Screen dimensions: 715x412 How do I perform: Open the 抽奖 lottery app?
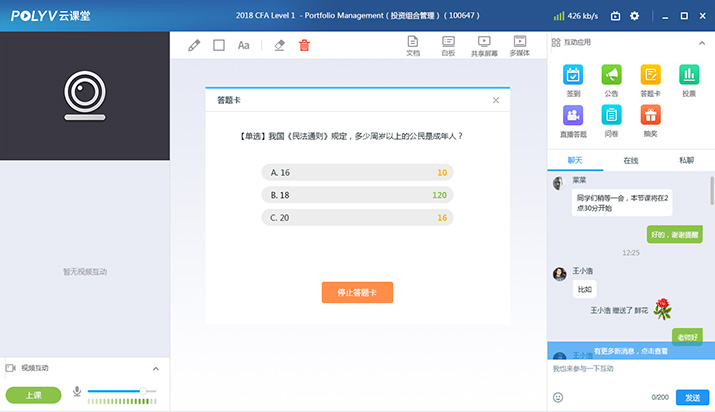pos(650,120)
